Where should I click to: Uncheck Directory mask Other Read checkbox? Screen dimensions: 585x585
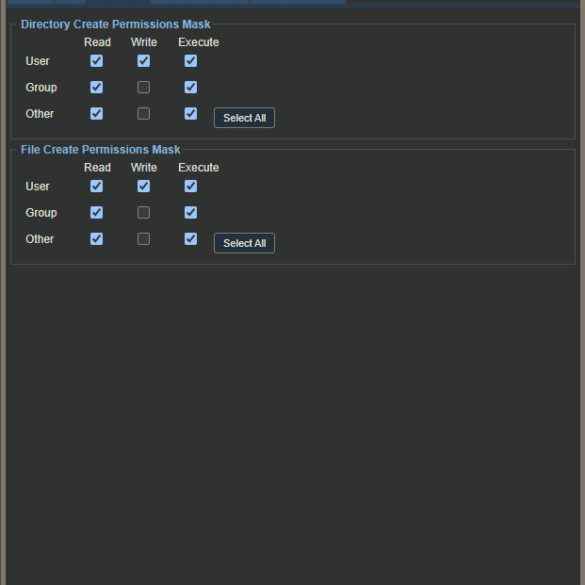[x=97, y=113]
